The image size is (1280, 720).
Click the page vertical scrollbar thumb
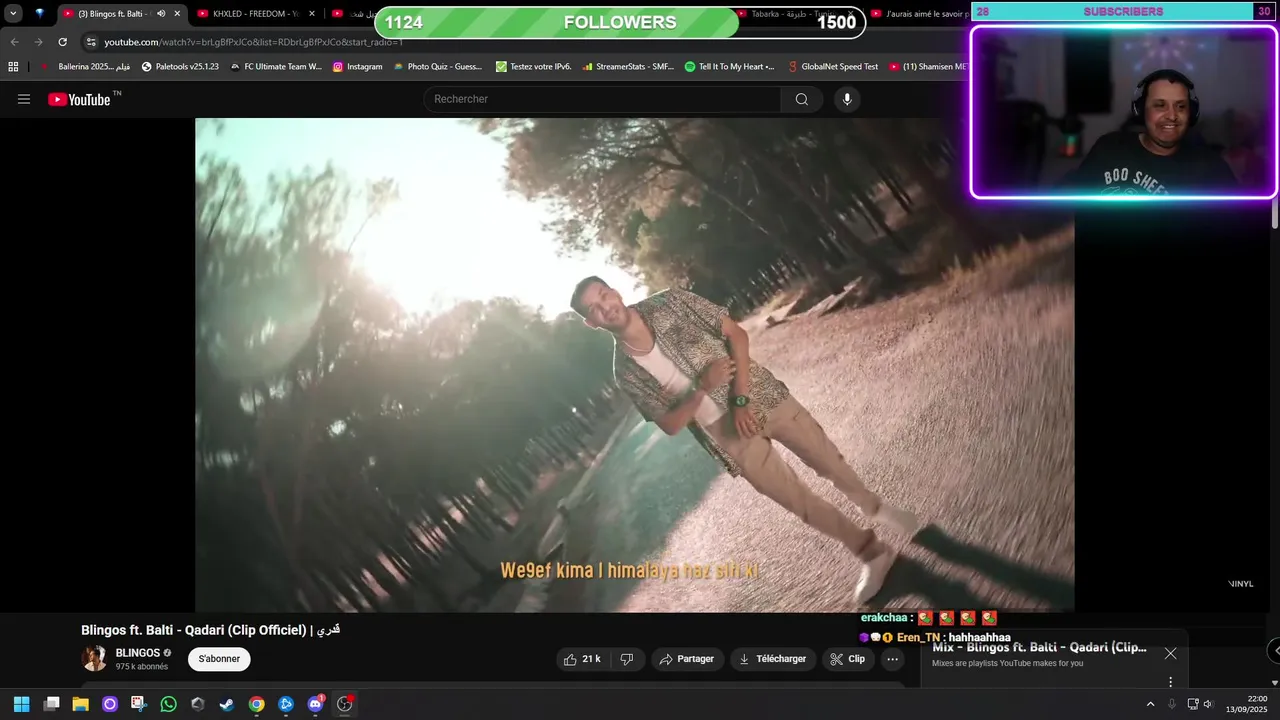pos(1275,213)
